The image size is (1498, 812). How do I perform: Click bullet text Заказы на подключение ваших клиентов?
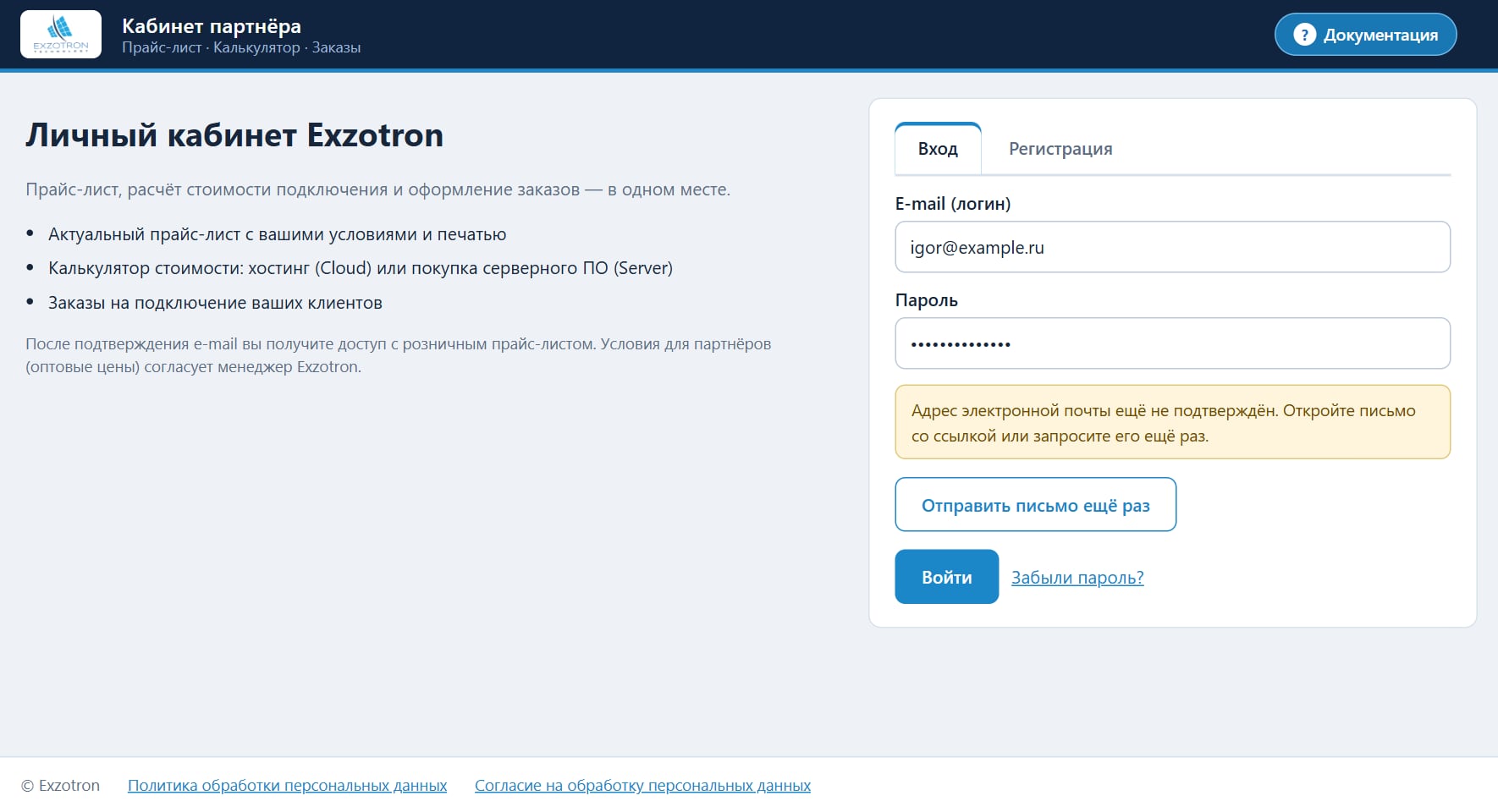(215, 303)
